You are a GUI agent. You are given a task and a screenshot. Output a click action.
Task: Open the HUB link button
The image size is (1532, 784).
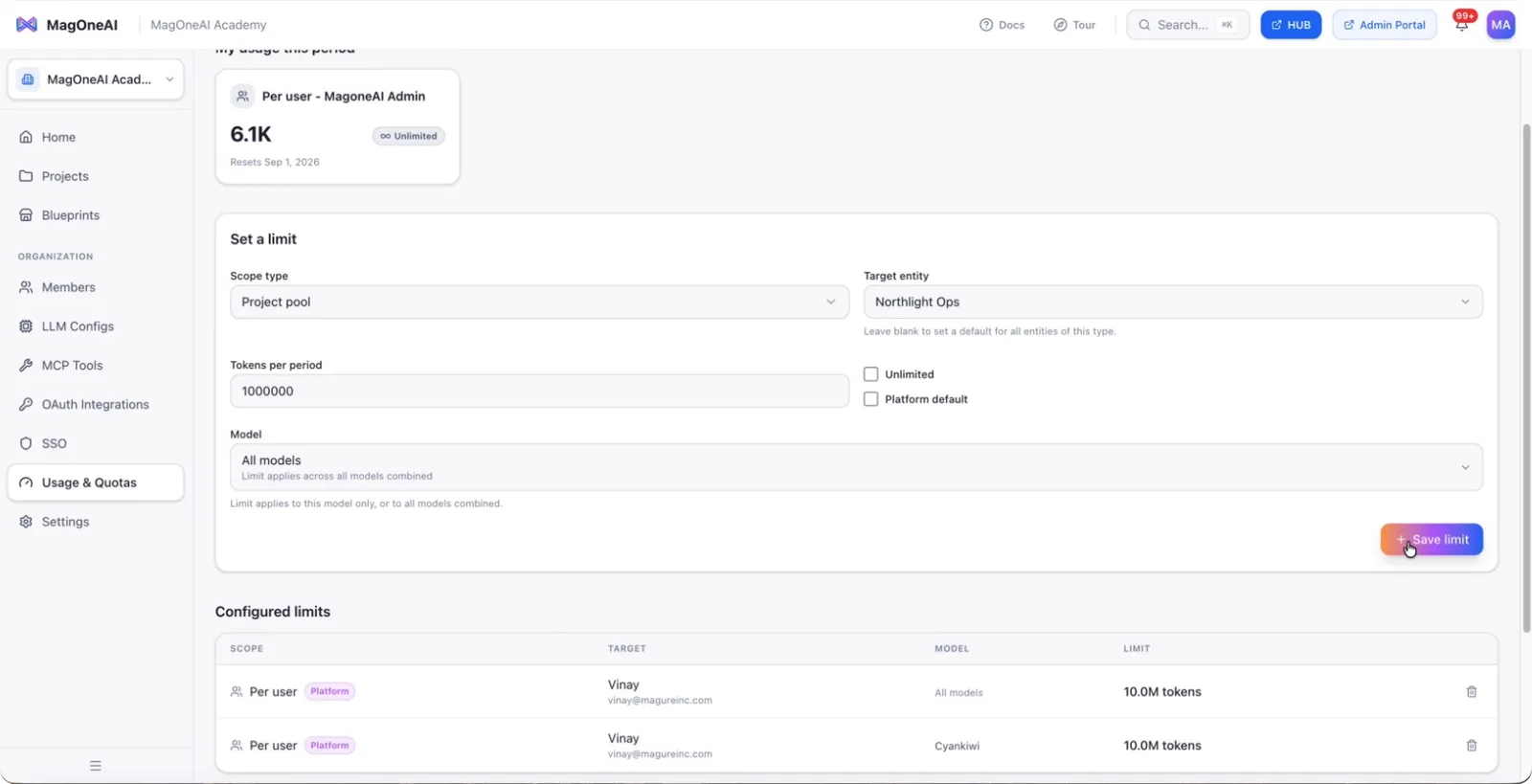[x=1291, y=25]
